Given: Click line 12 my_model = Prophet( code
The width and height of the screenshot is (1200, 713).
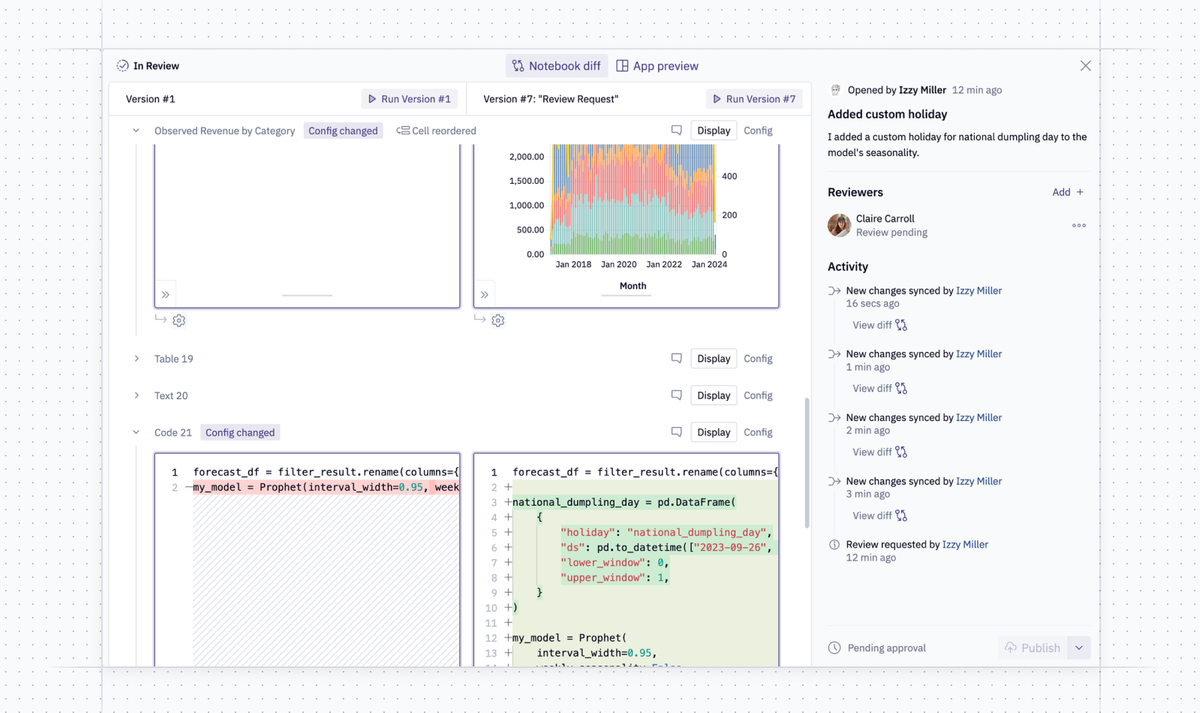Looking at the screenshot, I should point(569,638).
